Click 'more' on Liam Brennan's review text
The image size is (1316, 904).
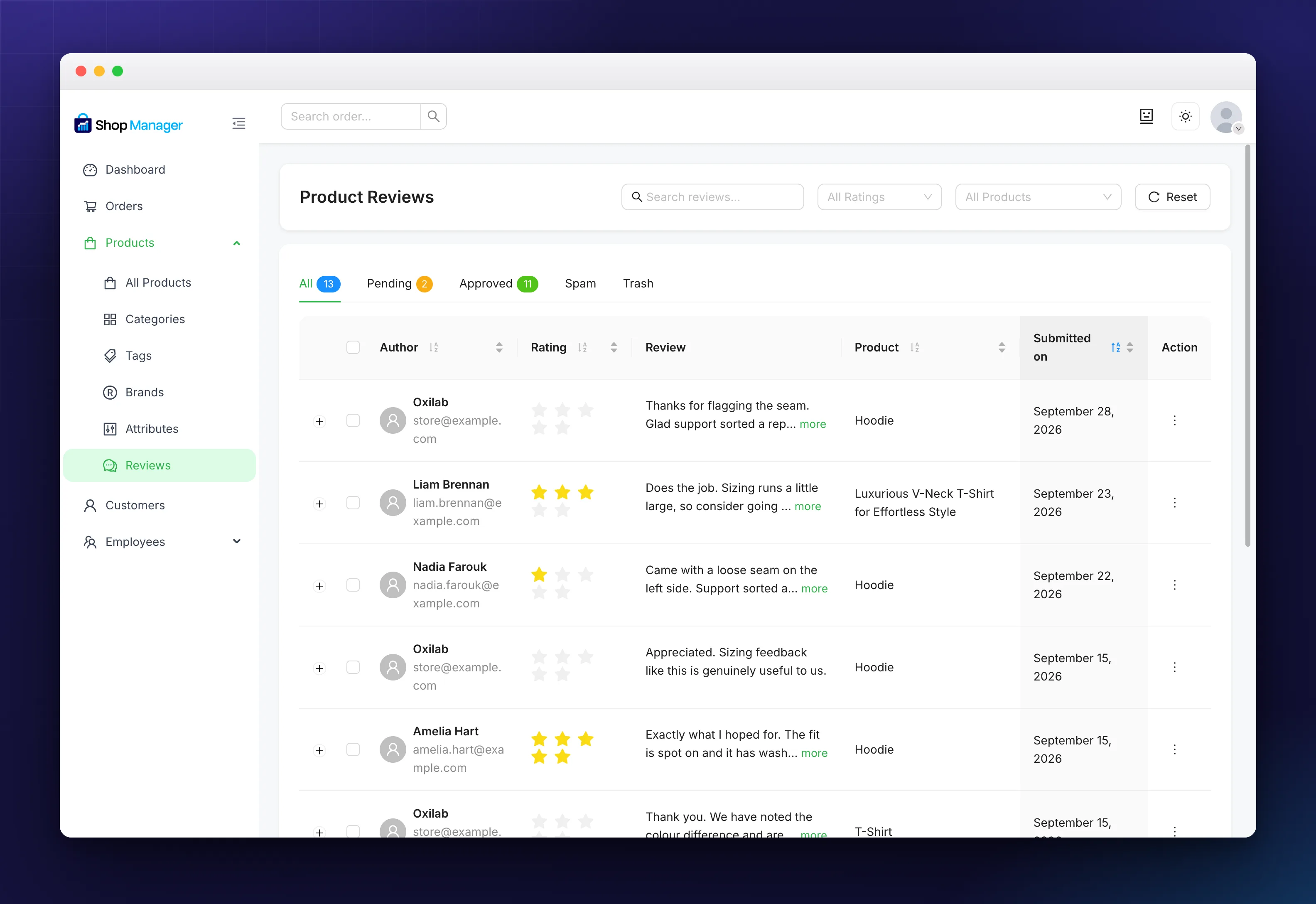[808, 506]
